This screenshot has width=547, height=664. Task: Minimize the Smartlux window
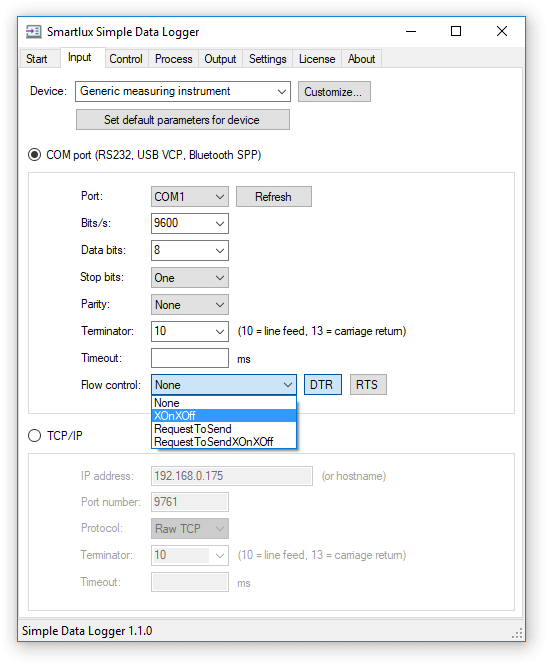411,31
